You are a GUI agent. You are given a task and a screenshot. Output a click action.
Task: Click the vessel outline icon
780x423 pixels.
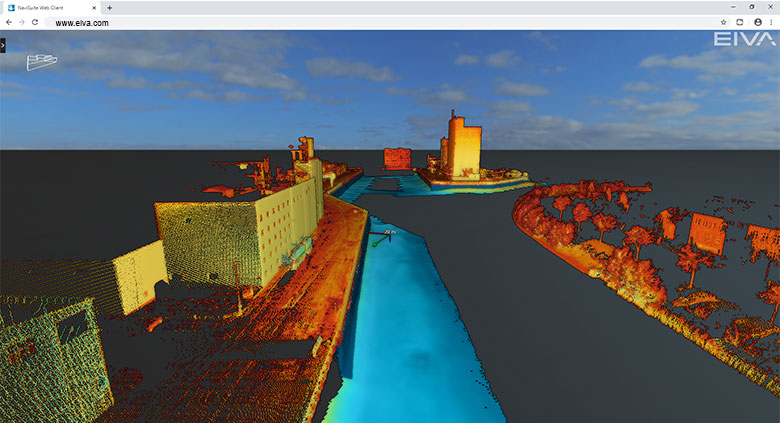click(x=42, y=61)
